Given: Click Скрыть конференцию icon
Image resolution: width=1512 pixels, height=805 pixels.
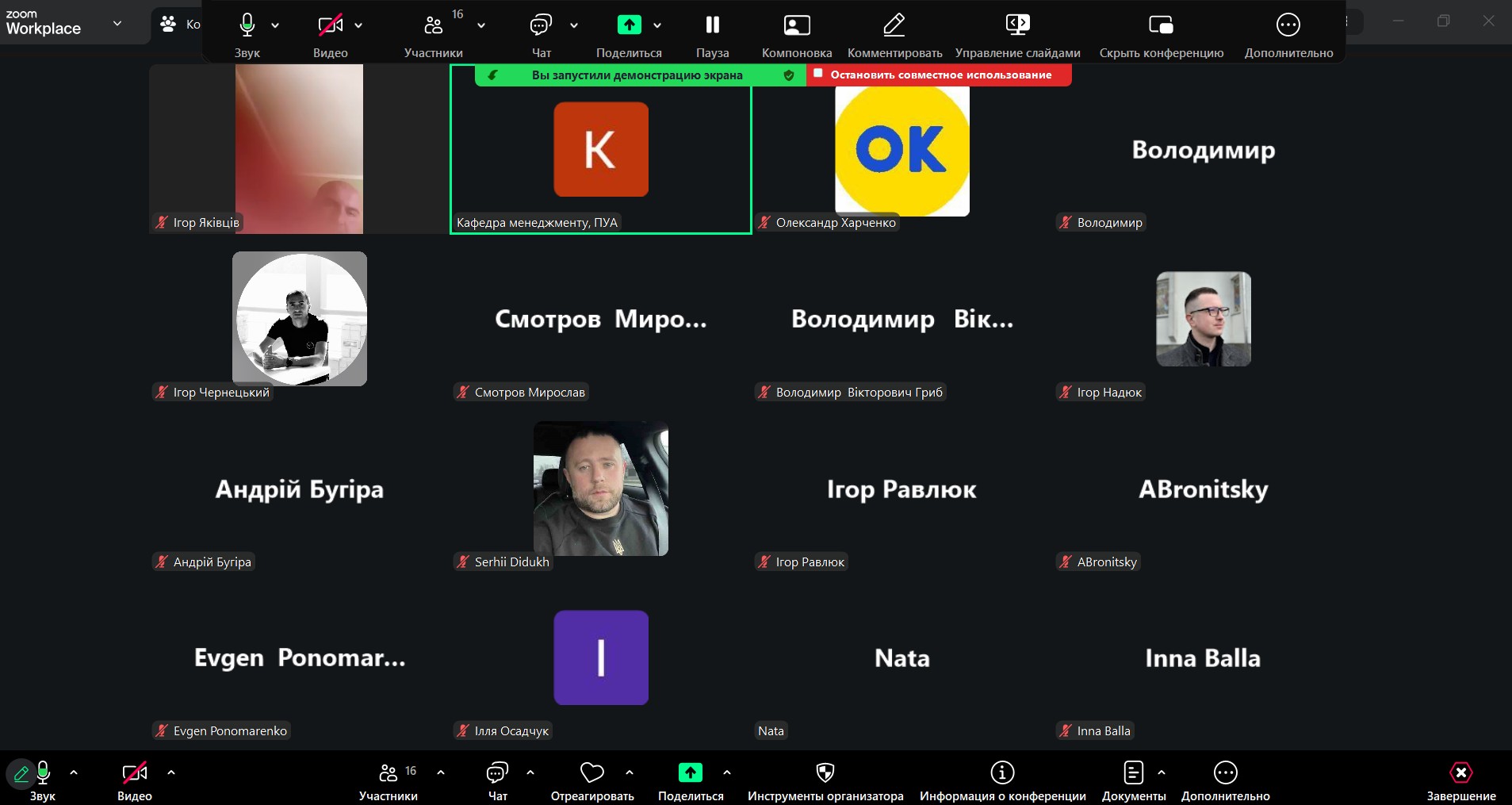Looking at the screenshot, I should 1161,25.
